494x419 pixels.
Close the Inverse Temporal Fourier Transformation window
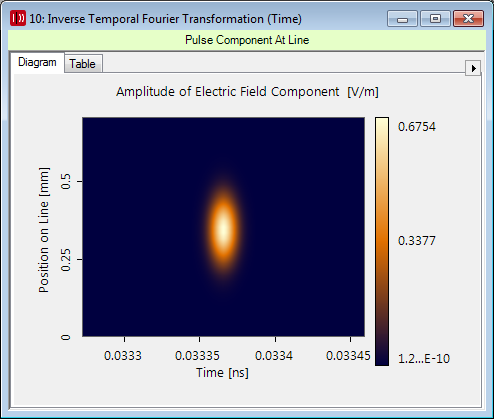pyautogui.click(x=468, y=19)
